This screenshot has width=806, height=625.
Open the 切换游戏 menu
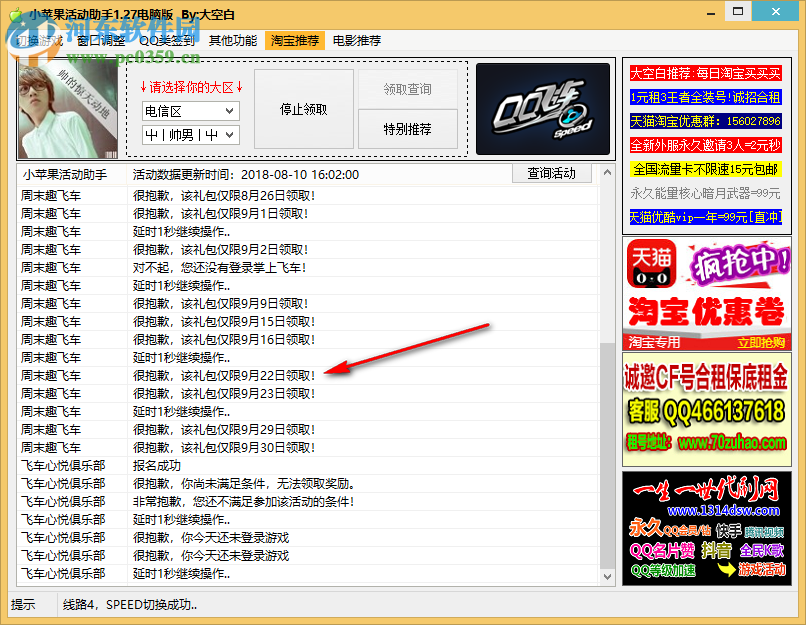40,41
